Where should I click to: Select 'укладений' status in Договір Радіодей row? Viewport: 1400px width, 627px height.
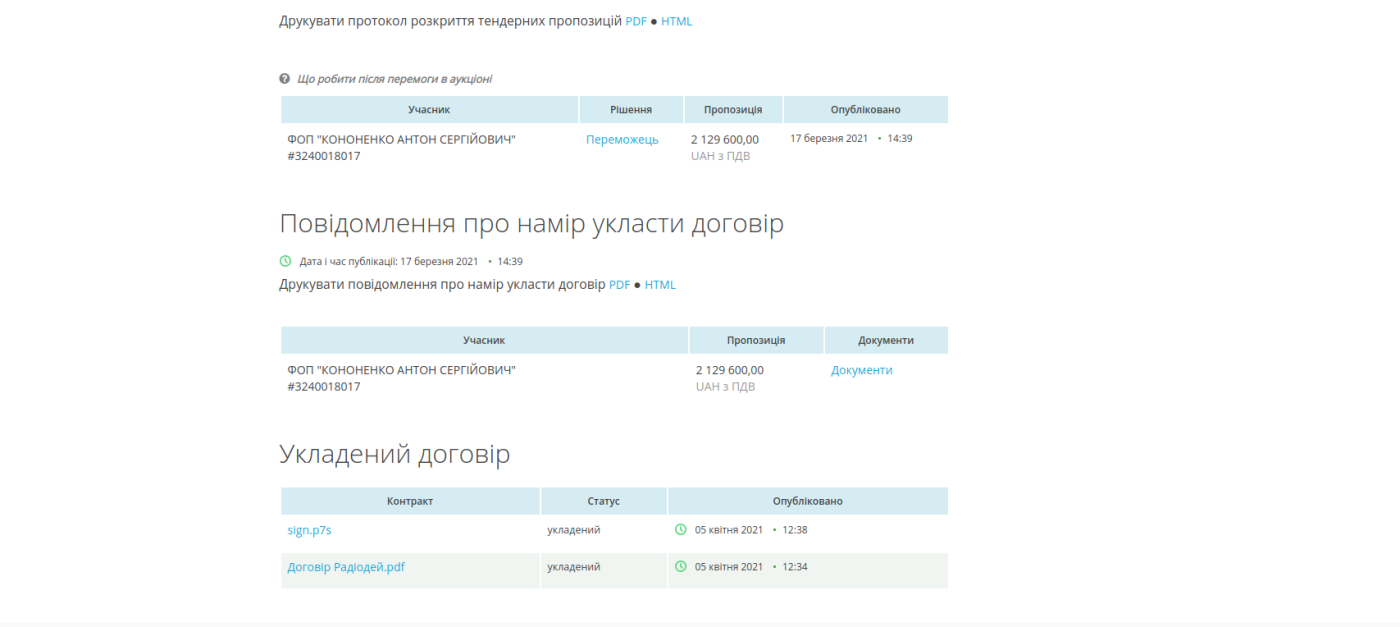pos(574,567)
